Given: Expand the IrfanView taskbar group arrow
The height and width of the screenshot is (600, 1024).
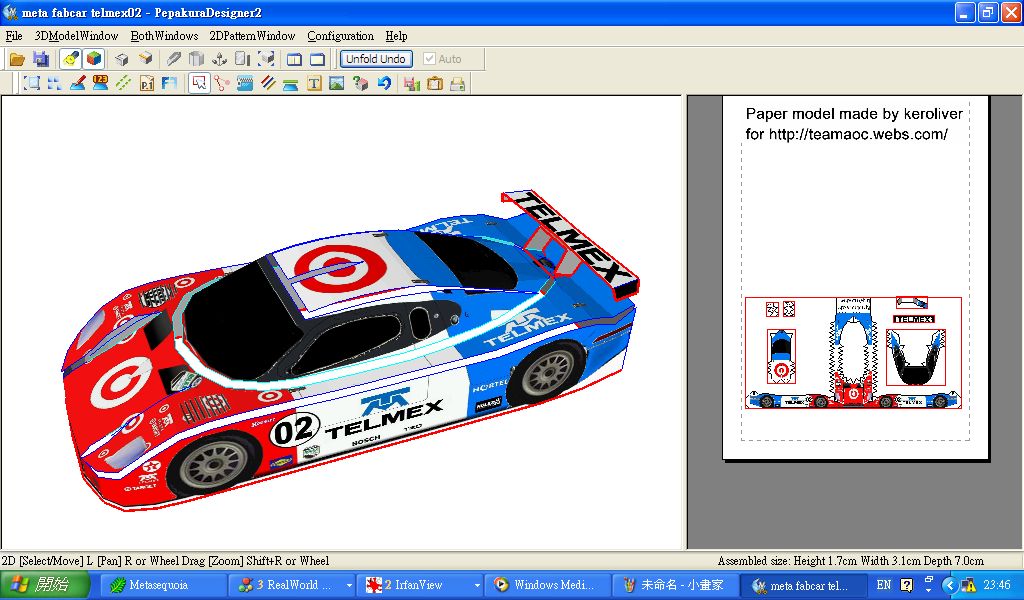Looking at the screenshot, I should pos(477,586).
